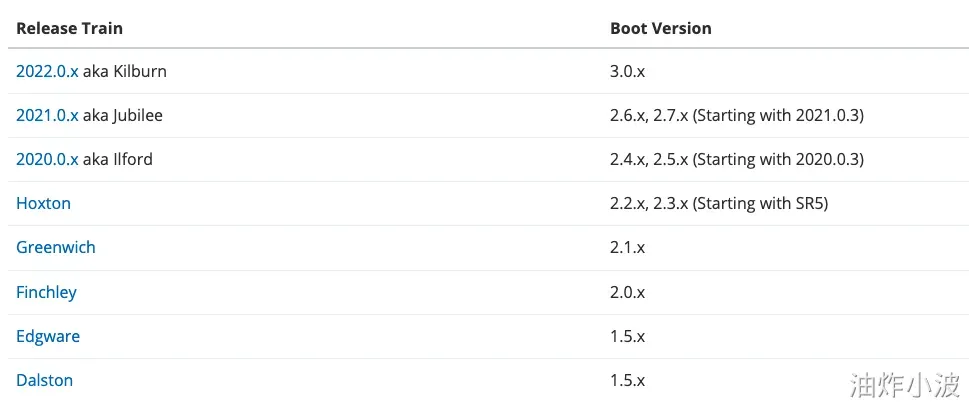This screenshot has height=407, width=969.
Task: Select the Starting with SR5 cell
Action: [x=719, y=204]
